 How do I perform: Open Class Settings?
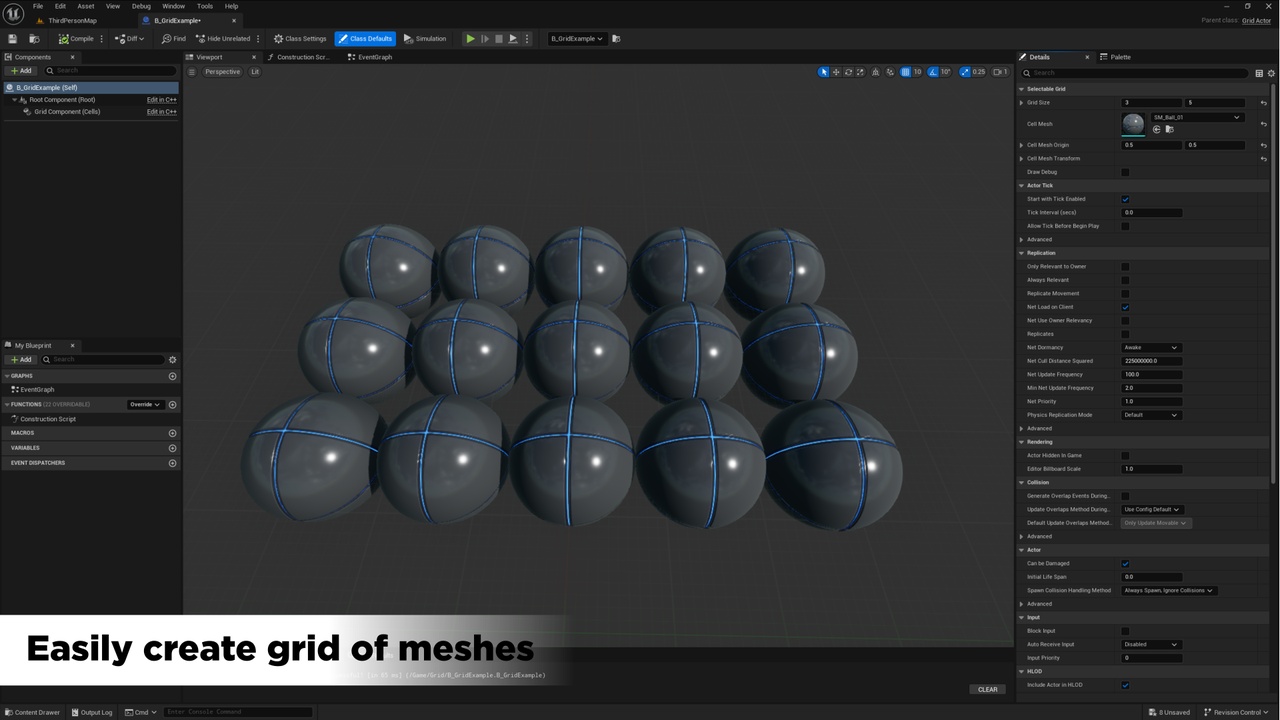click(300, 39)
